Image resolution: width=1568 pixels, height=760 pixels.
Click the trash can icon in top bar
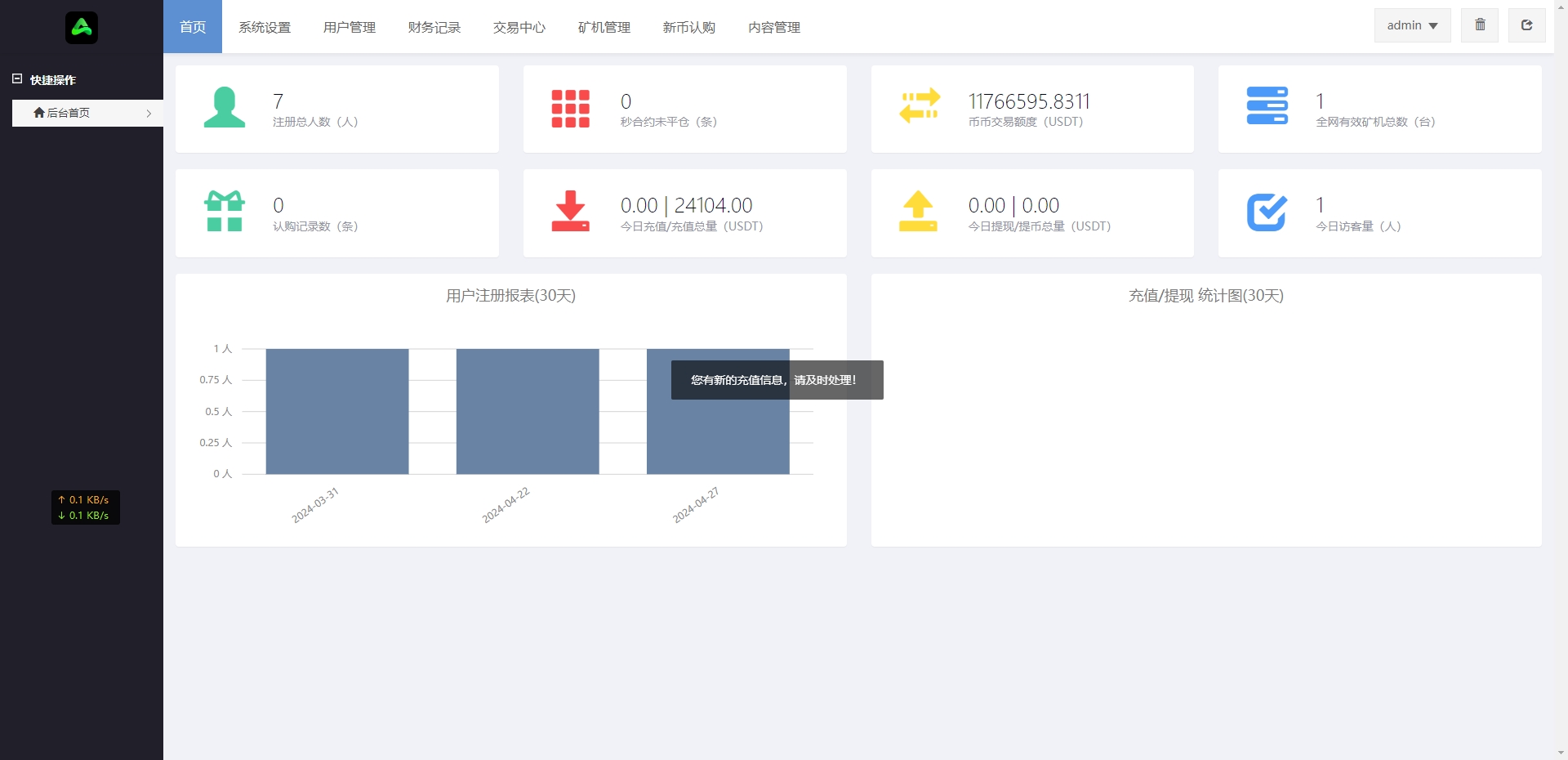tap(1480, 25)
